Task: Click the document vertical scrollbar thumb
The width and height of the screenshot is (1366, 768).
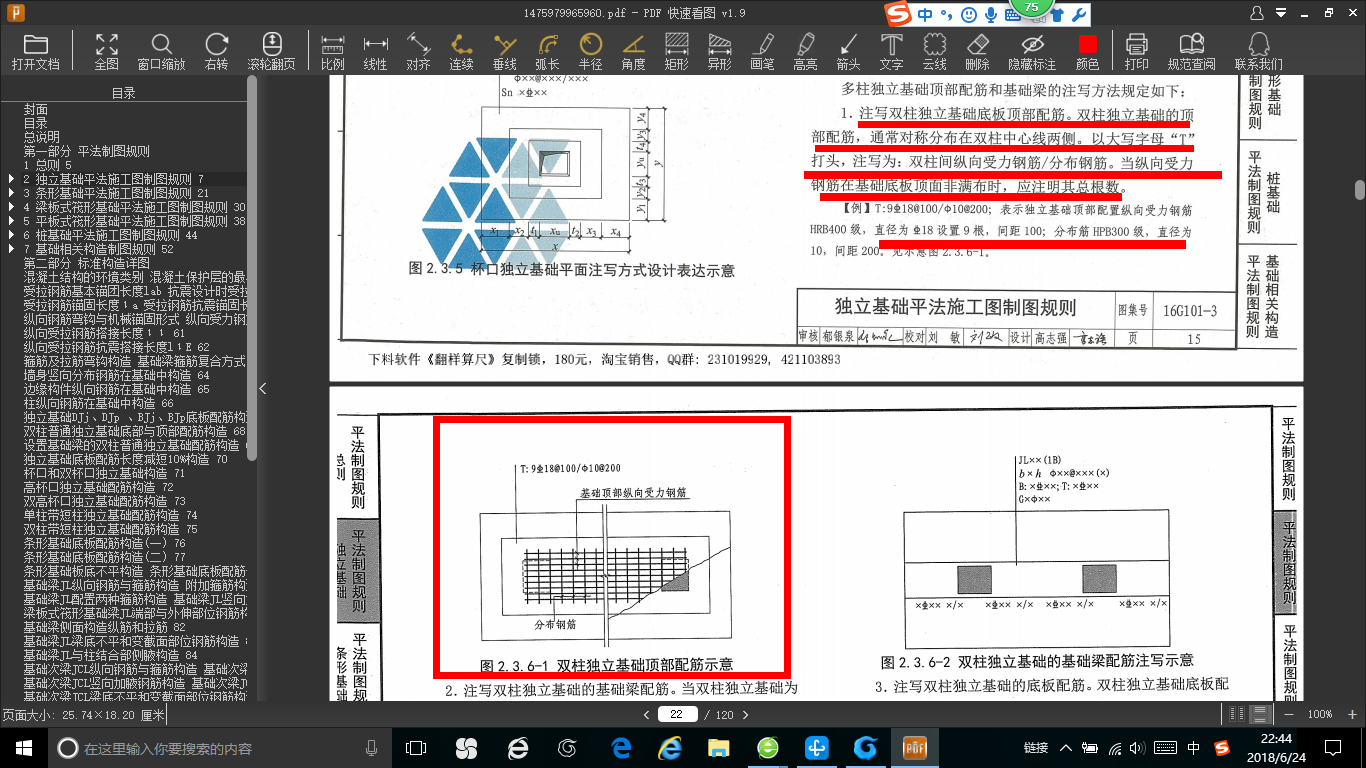Action: click(x=1359, y=190)
